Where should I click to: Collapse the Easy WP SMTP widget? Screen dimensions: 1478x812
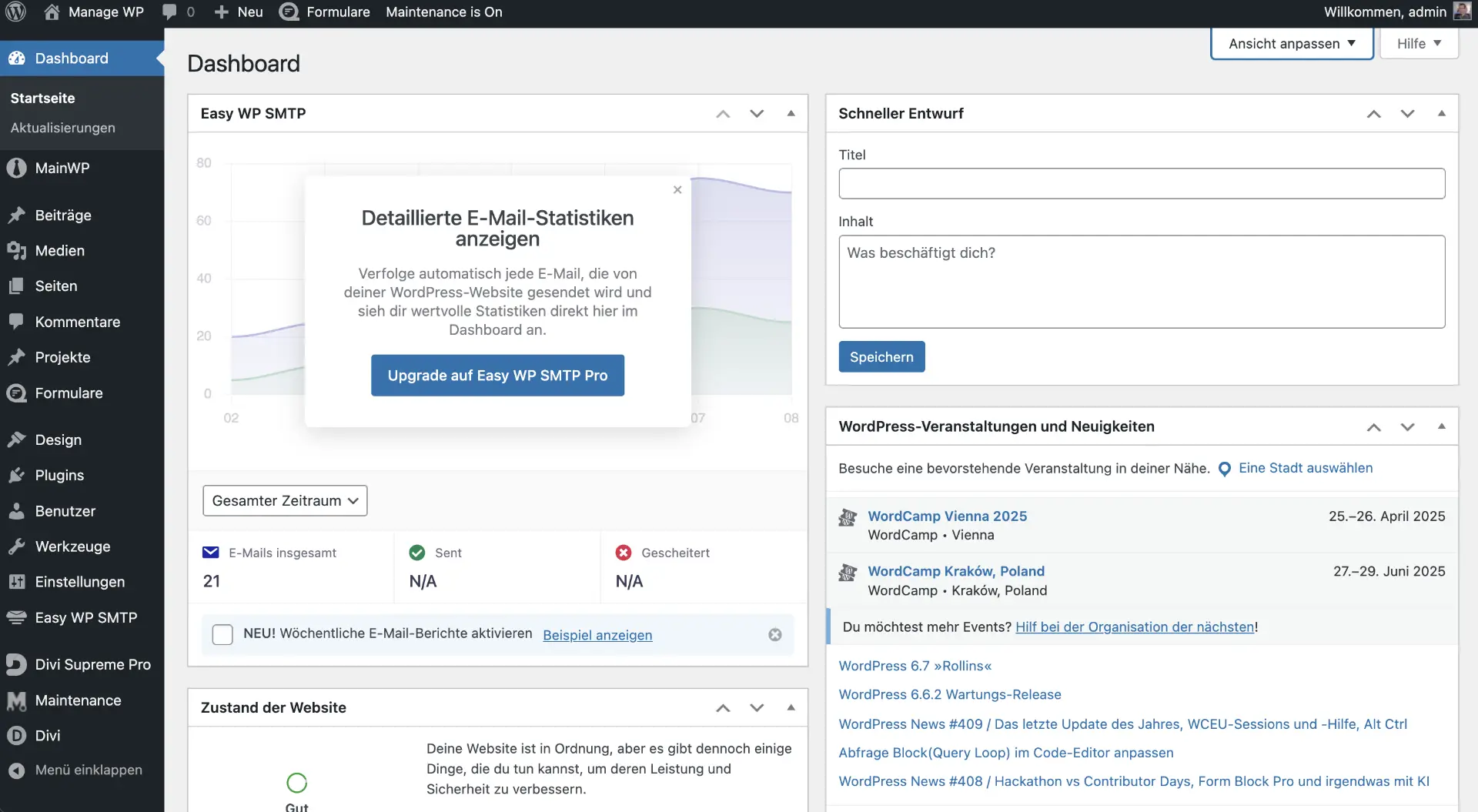point(791,113)
